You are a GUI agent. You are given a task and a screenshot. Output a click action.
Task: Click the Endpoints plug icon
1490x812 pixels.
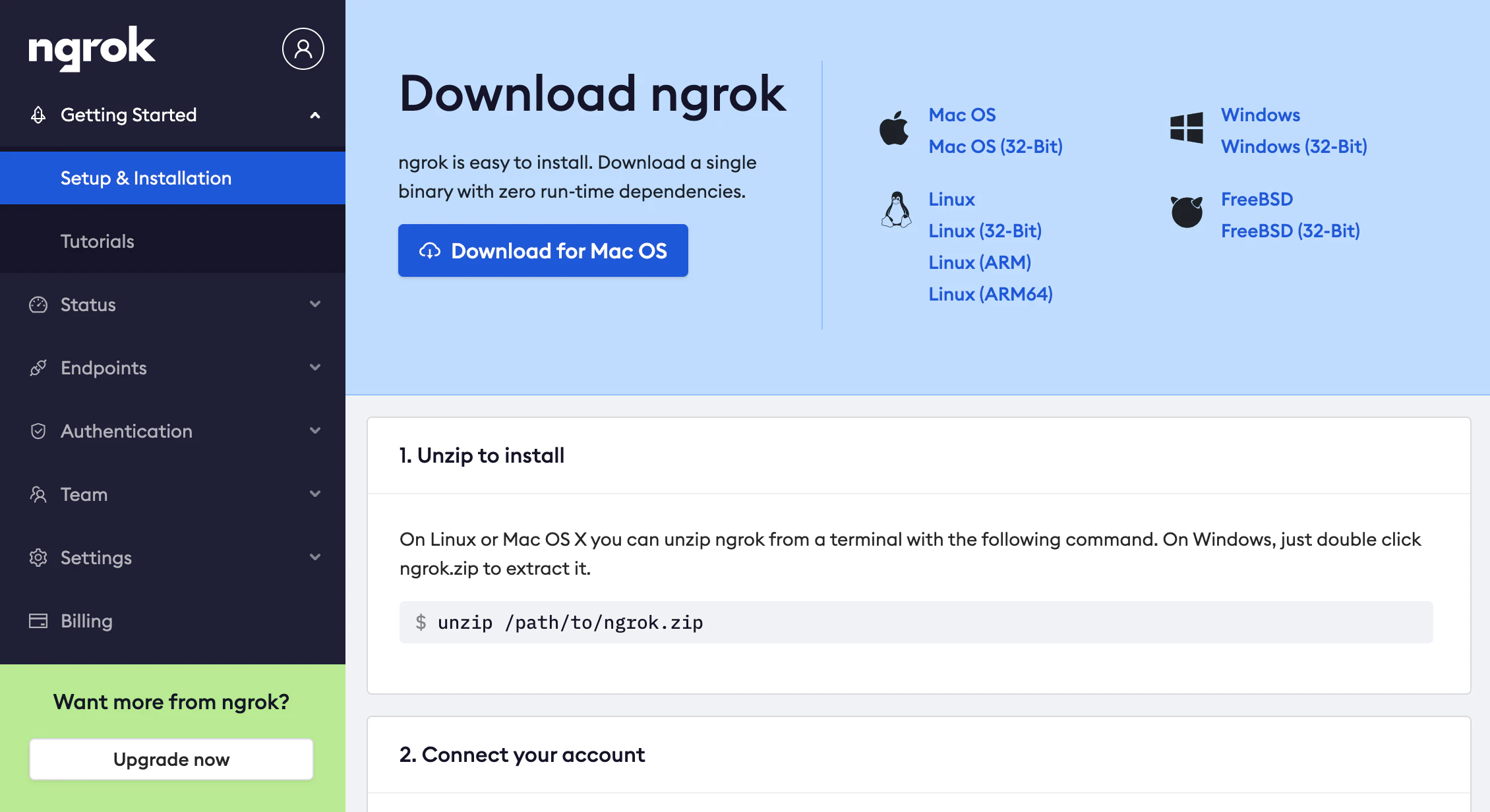click(x=38, y=368)
